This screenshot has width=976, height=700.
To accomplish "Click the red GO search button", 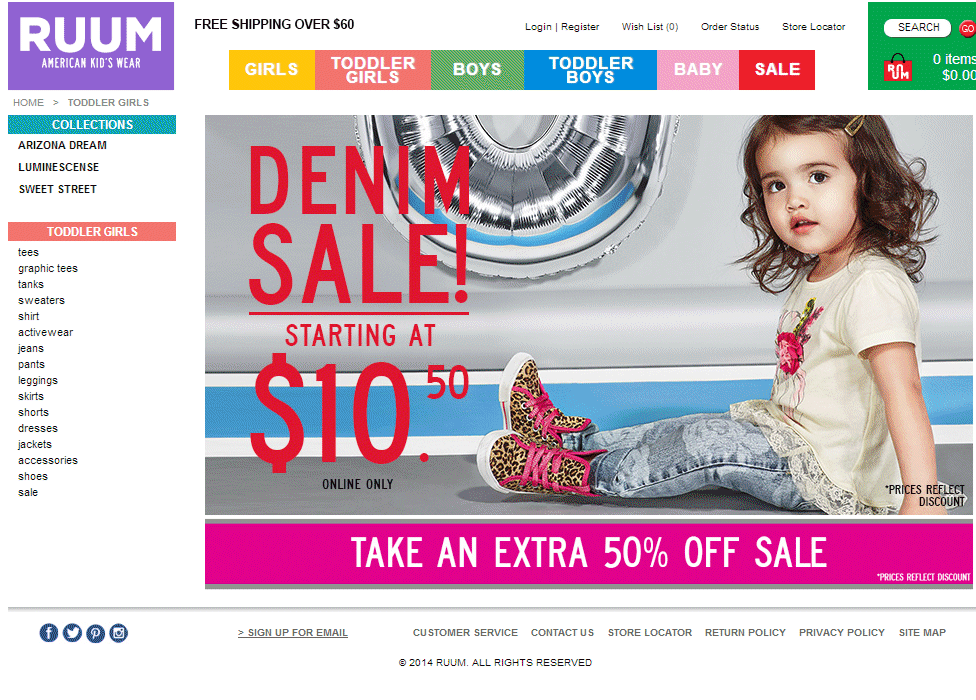I will (967, 28).
